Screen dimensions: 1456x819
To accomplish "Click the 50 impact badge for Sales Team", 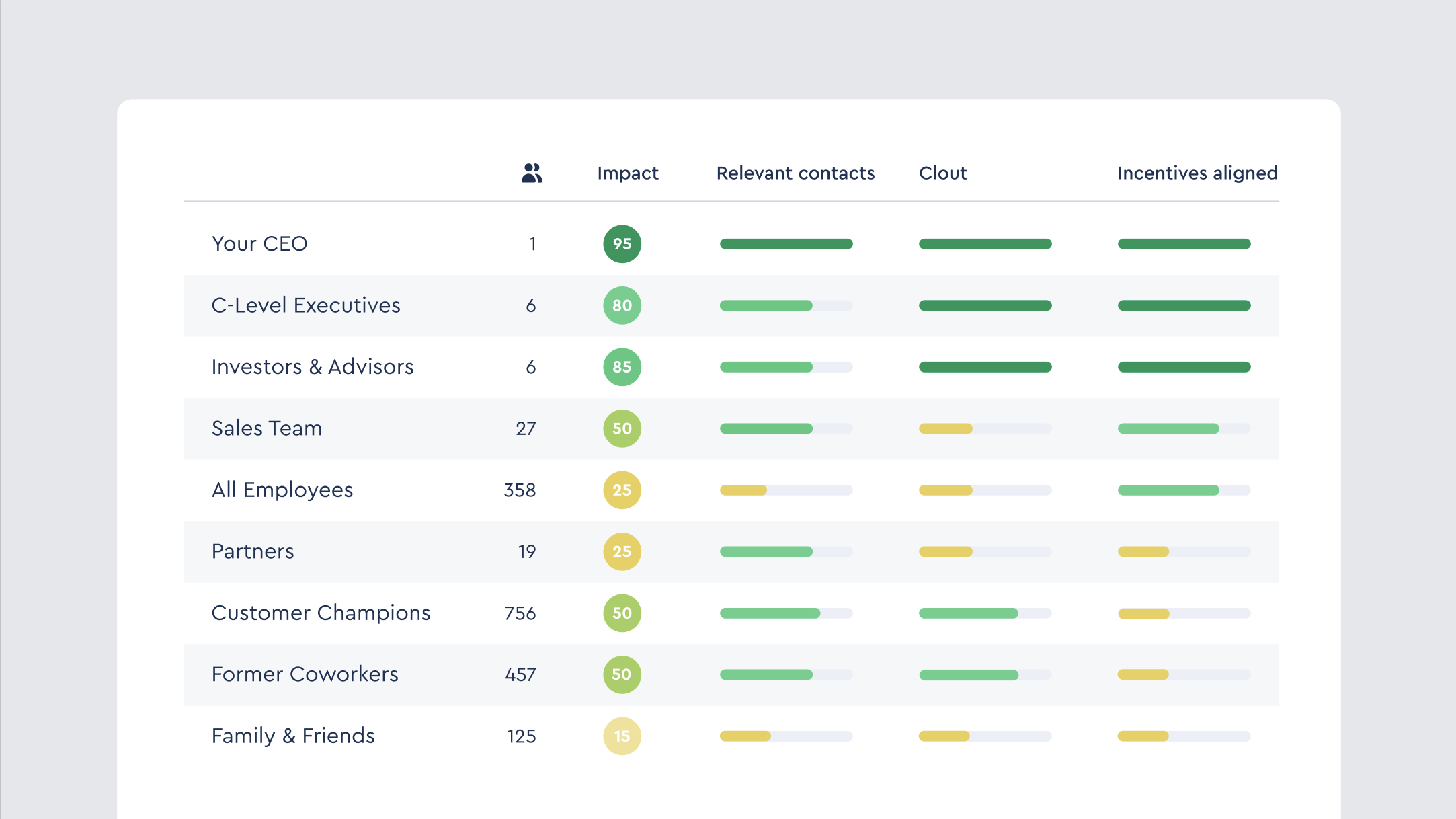I will click(622, 428).
